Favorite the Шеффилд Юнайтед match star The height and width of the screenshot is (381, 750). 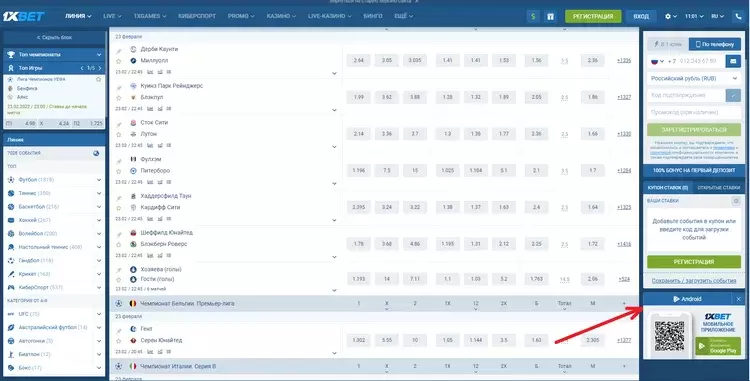[119, 244]
